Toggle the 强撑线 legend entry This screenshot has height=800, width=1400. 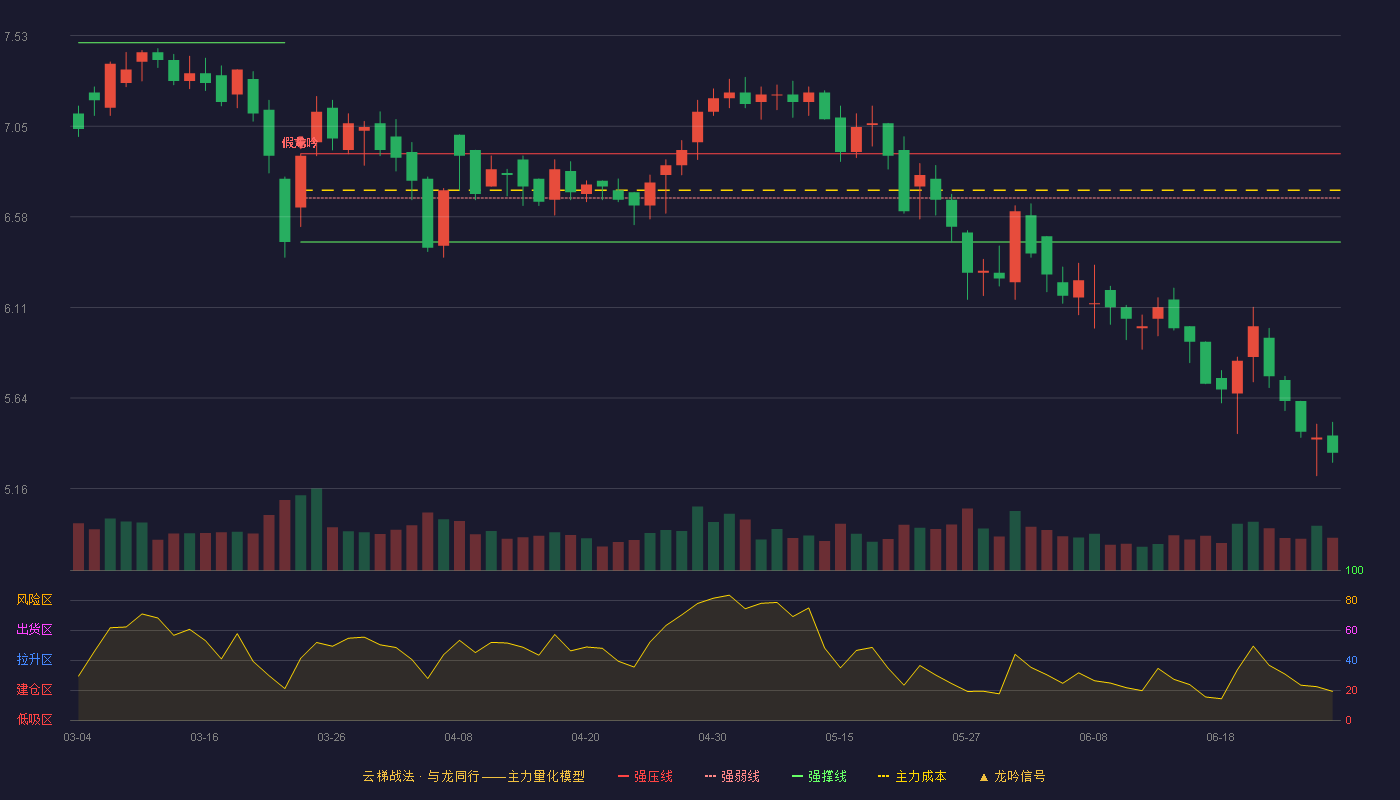point(819,776)
